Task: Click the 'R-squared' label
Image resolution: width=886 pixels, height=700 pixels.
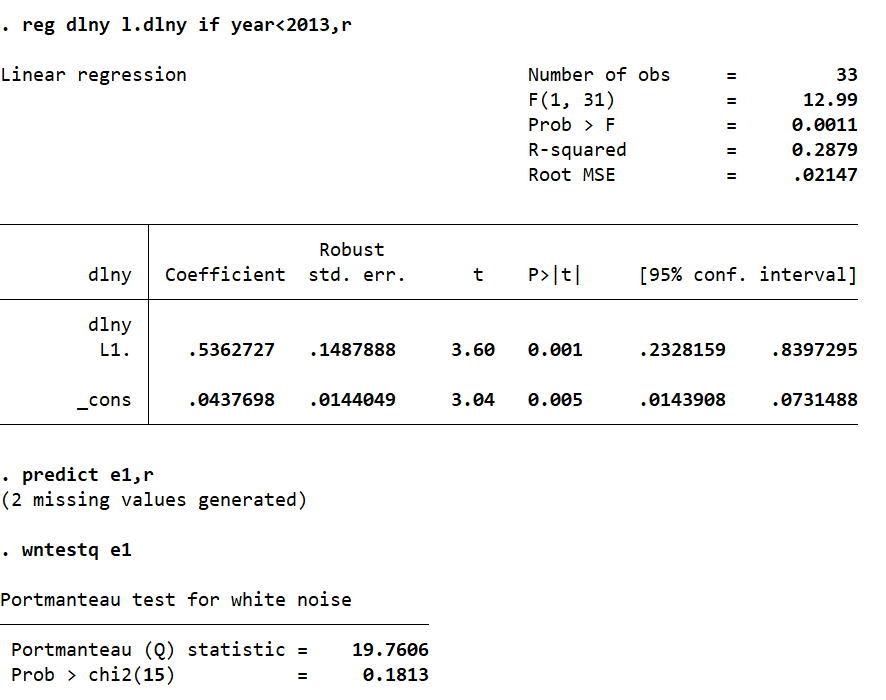Action: 577,150
